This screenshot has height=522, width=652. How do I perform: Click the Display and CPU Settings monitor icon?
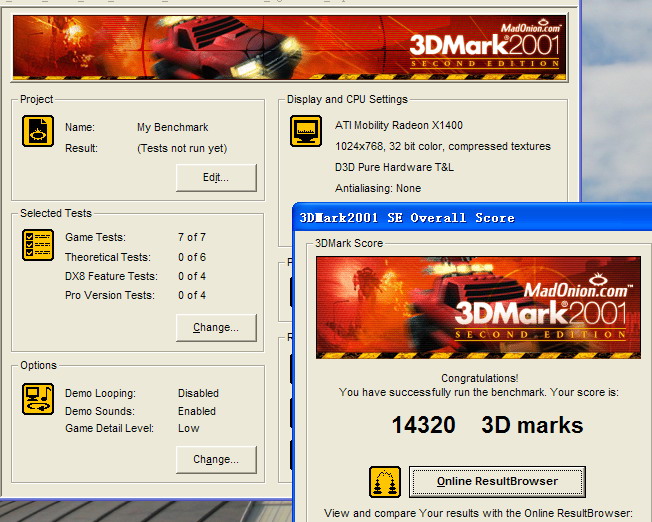(306, 131)
